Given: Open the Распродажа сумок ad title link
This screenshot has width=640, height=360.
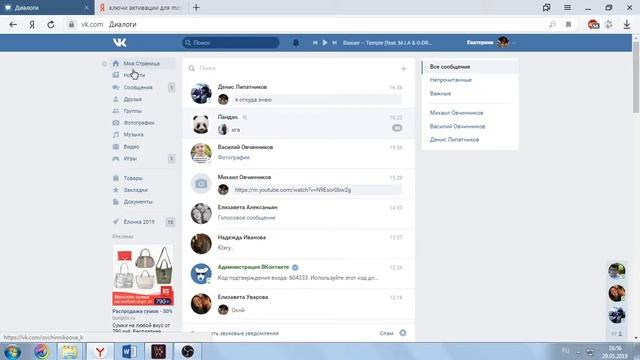Looking at the screenshot, I should pyautogui.click(x=142, y=311).
